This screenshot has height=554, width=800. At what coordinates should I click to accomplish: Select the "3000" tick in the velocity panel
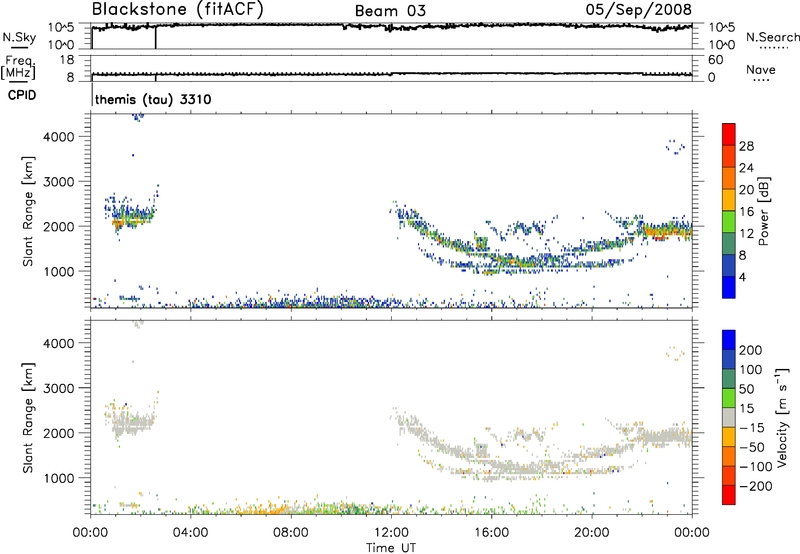[58, 388]
